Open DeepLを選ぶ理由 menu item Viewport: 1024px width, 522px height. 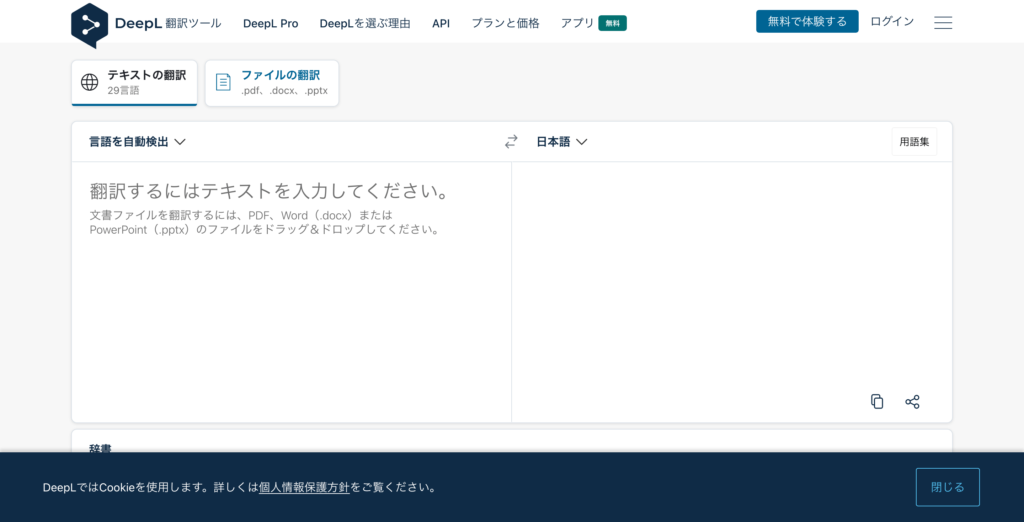coord(365,24)
